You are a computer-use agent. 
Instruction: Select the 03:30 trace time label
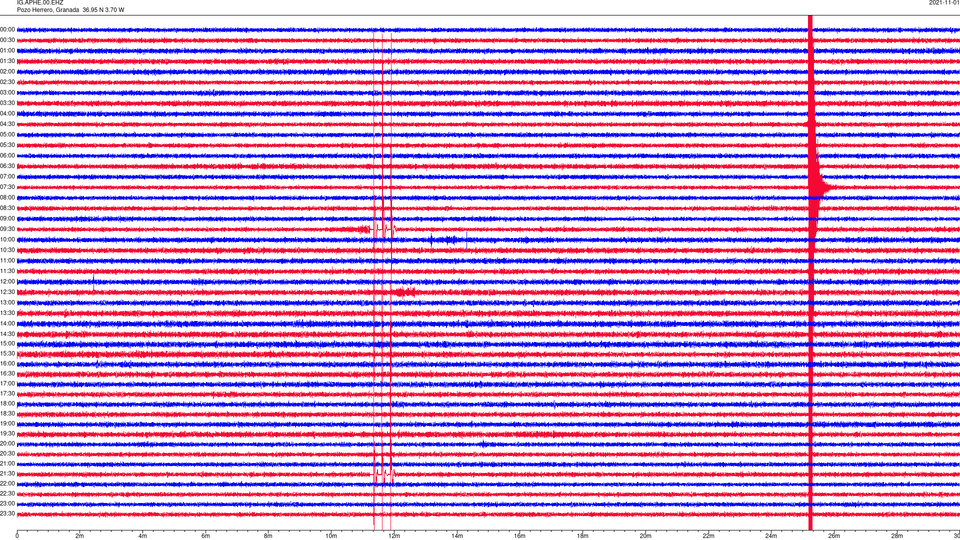click(x=8, y=103)
